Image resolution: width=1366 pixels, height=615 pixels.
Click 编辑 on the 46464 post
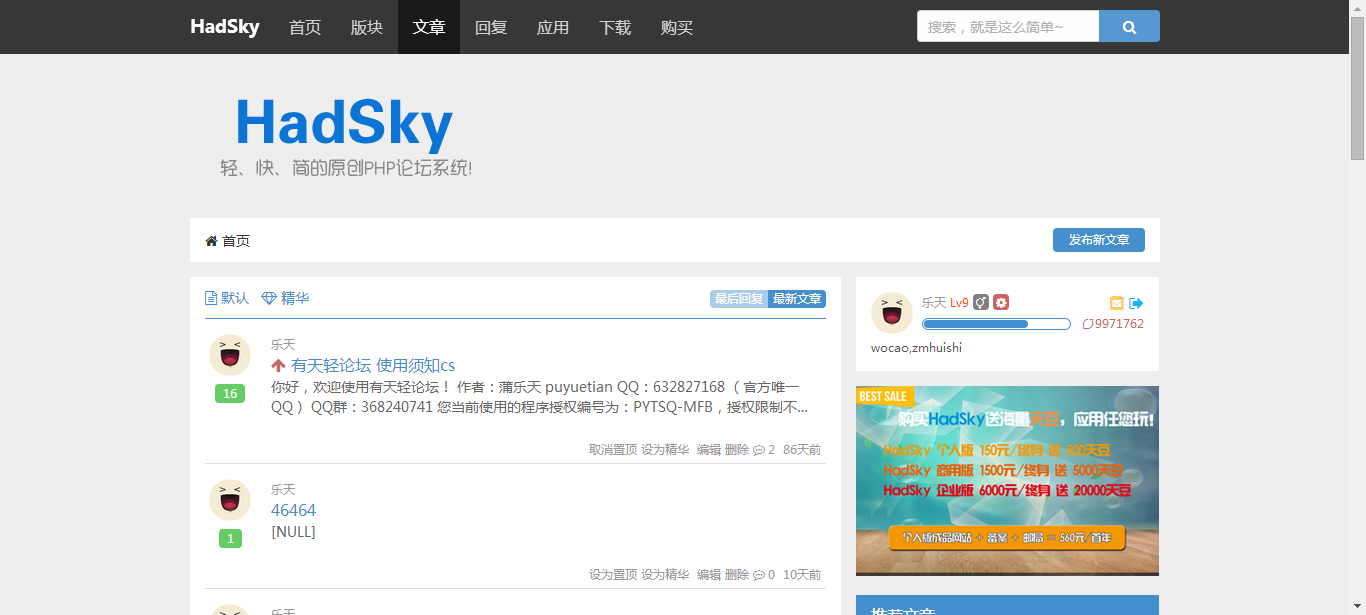tap(709, 575)
